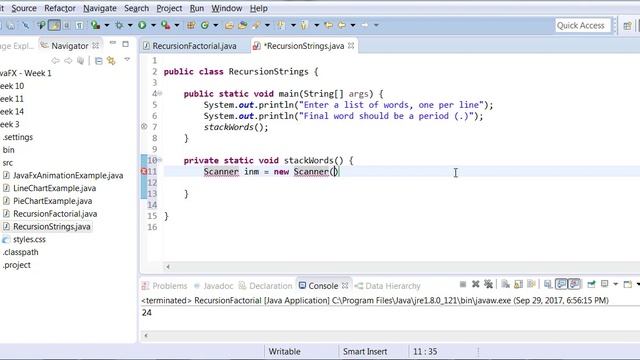Terminate the console process

(x=462, y=284)
